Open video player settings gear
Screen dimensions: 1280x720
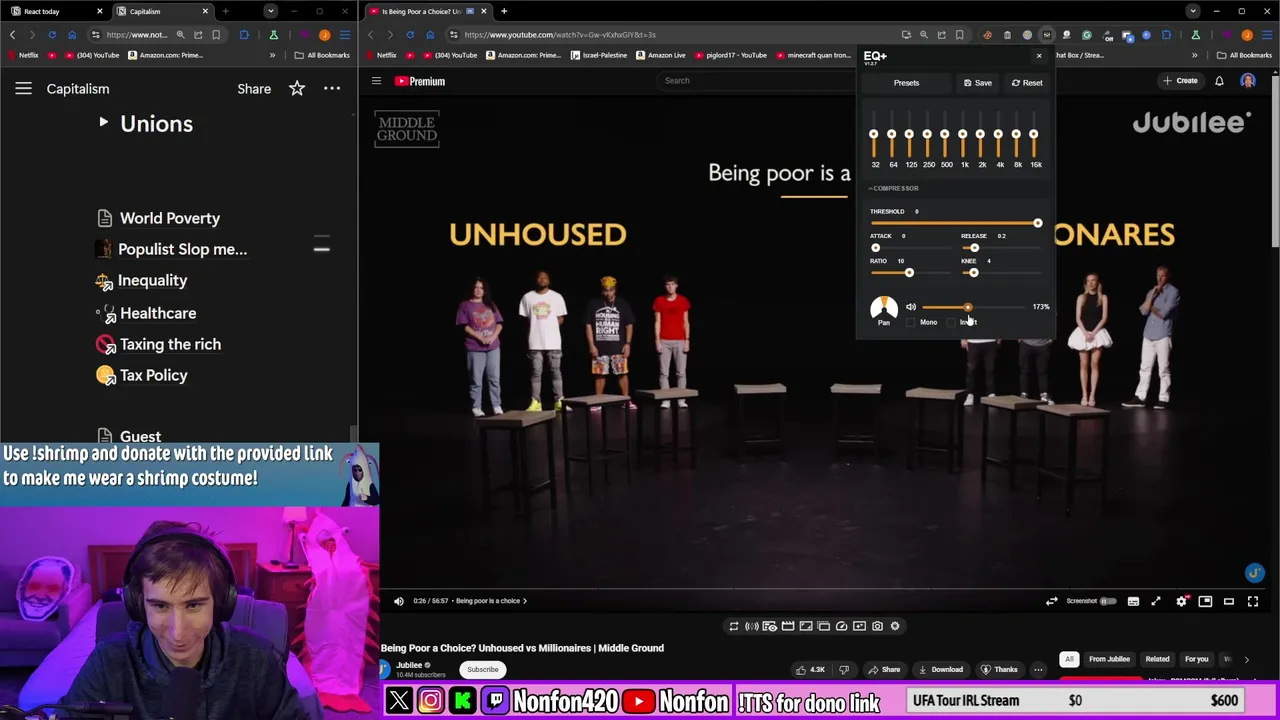pyautogui.click(x=1181, y=601)
